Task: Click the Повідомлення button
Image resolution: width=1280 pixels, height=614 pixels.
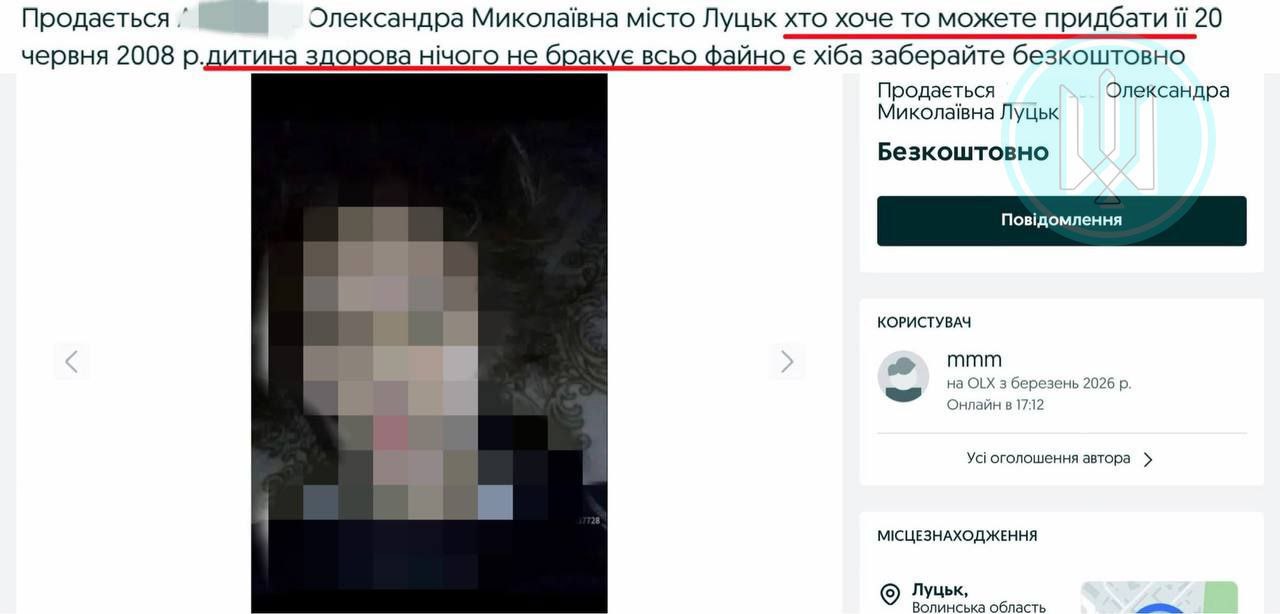Action: pos(1061,220)
